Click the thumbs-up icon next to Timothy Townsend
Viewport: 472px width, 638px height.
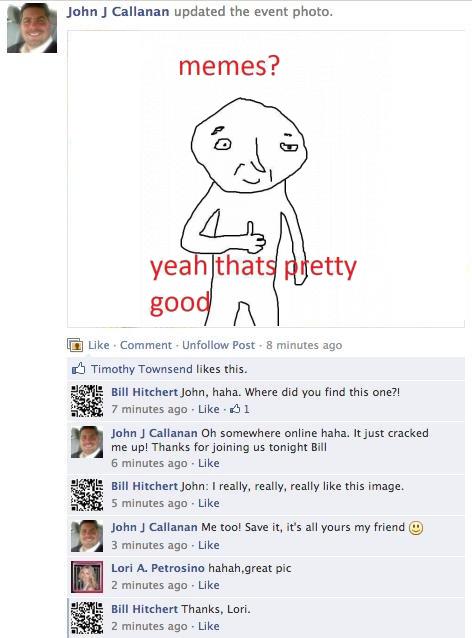tap(79, 369)
